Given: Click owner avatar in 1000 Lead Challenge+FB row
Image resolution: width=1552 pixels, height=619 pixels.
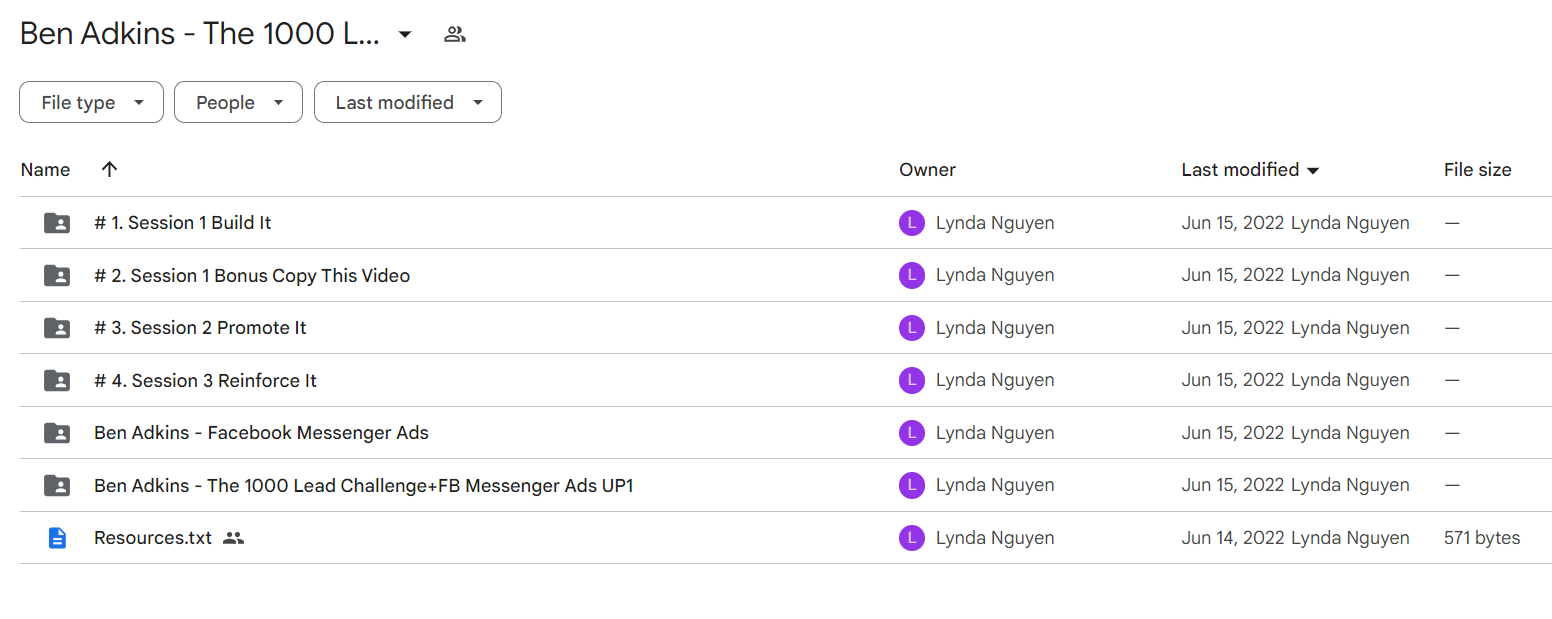Looking at the screenshot, I should click(912, 485).
